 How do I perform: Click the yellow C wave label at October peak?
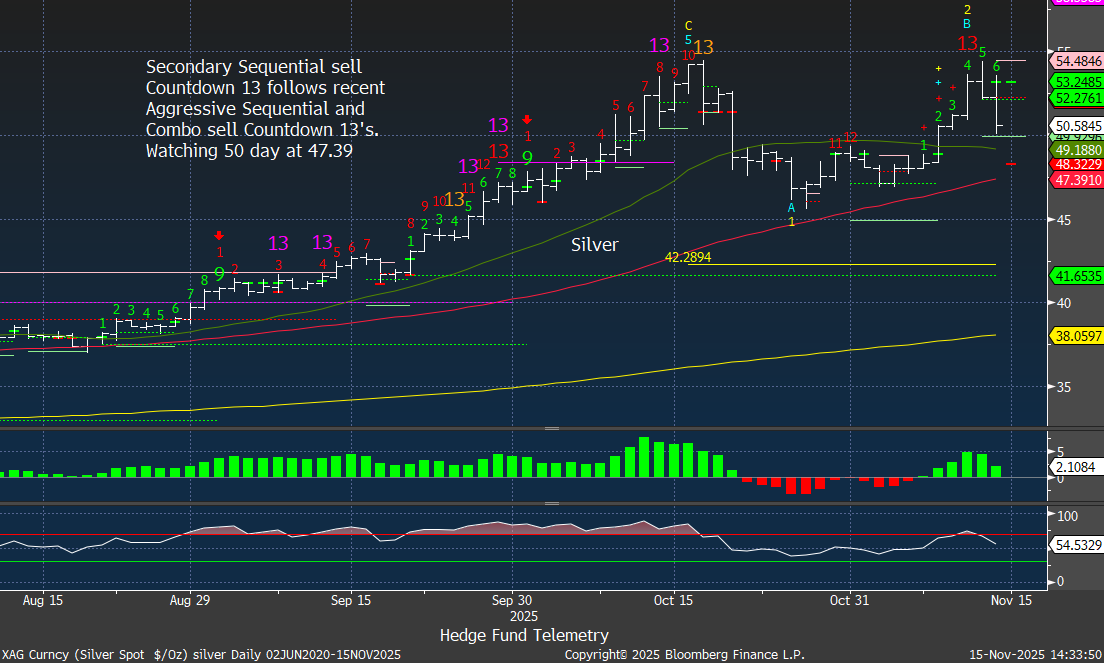point(688,26)
